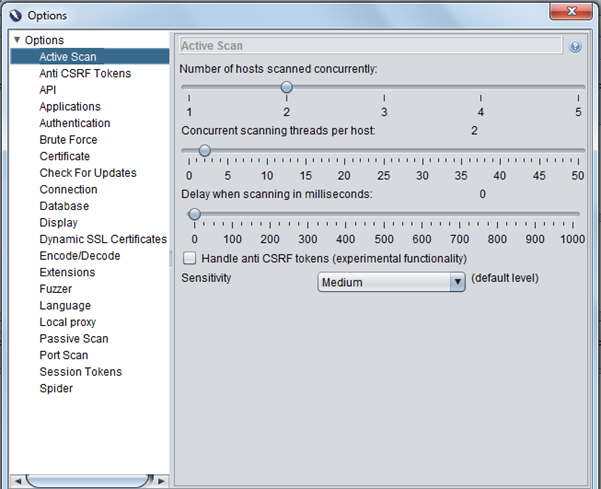Go to Brute Force settings
The height and width of the screenshot is (489, 601).
(68, 140)
